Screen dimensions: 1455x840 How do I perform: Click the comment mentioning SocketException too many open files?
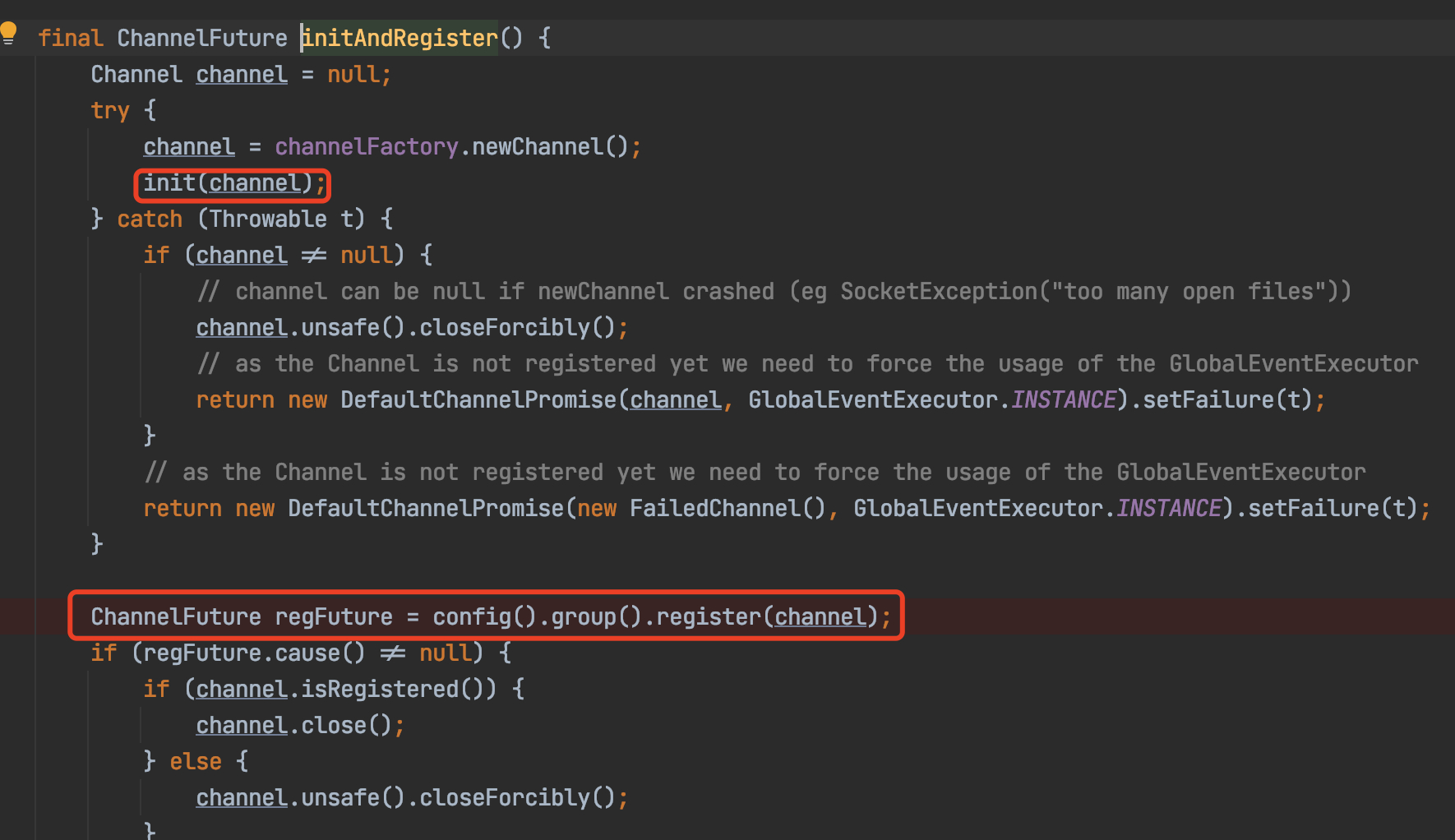(774, 291)
